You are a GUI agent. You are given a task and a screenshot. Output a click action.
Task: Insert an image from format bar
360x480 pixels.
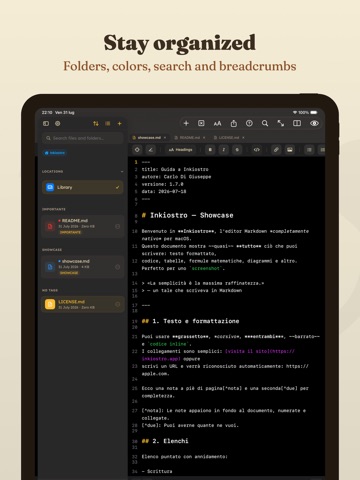coord(290,150)
